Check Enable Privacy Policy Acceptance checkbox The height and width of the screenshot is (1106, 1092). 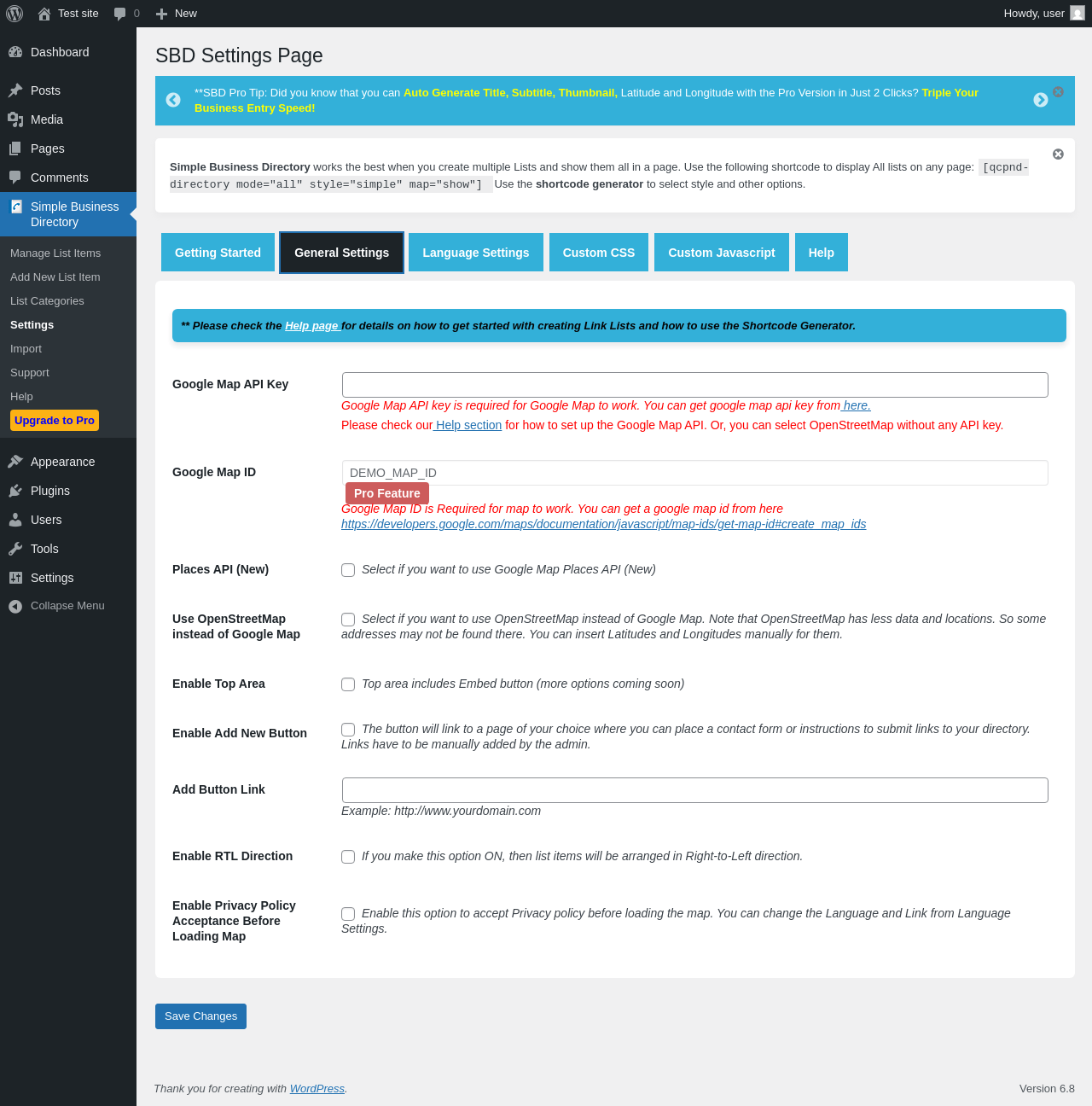pos(348,914)
